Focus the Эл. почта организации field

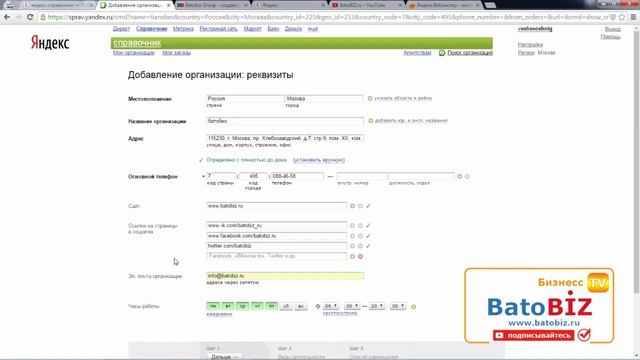click(x=285, y=276)
